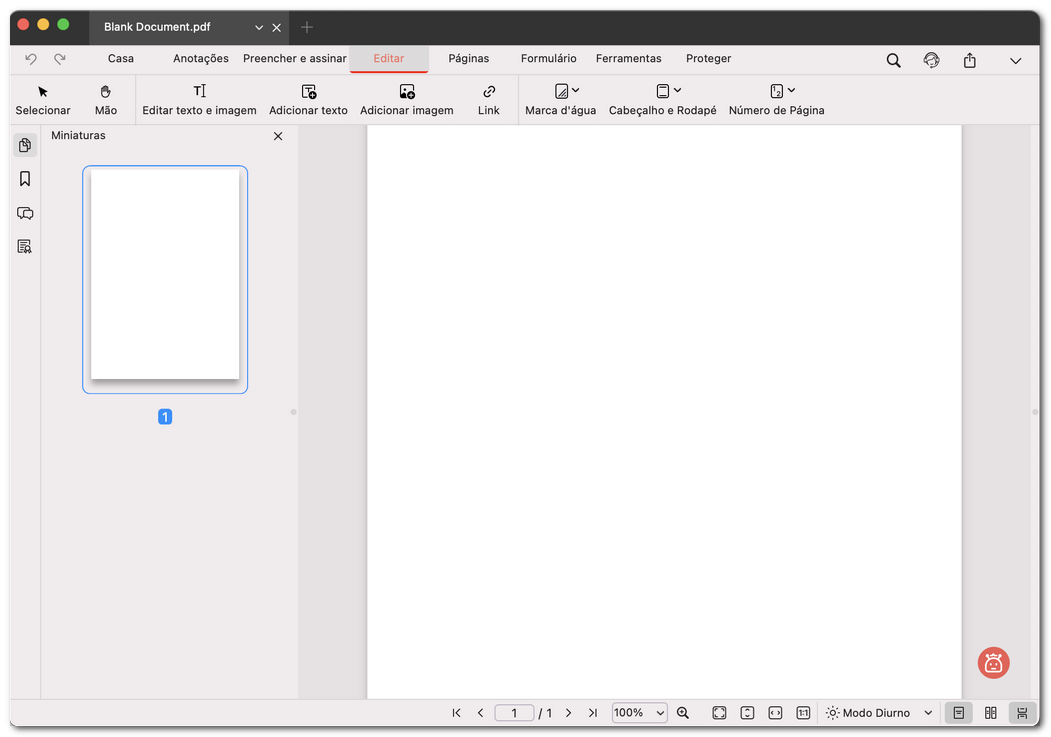Viewport: 1051px width, 737px height.
Task: Select the Adicionar texto tool
Action: [x=308, y=99]
